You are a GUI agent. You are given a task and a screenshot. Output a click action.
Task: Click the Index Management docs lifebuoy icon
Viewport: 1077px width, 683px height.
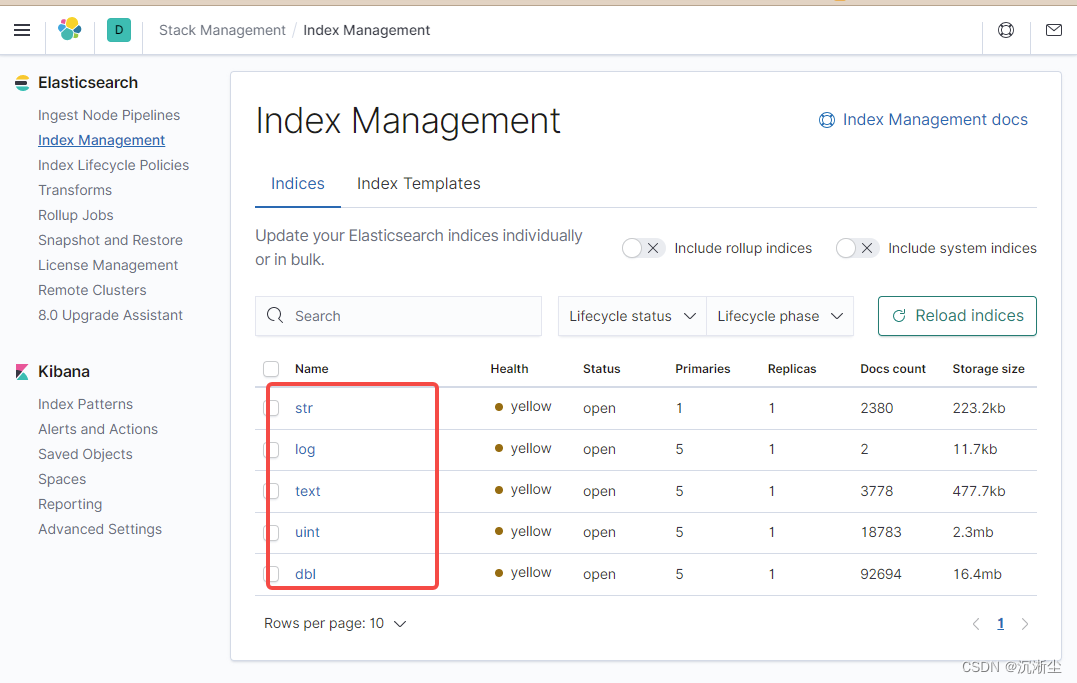pyautogui.click(x=827, y=120)
